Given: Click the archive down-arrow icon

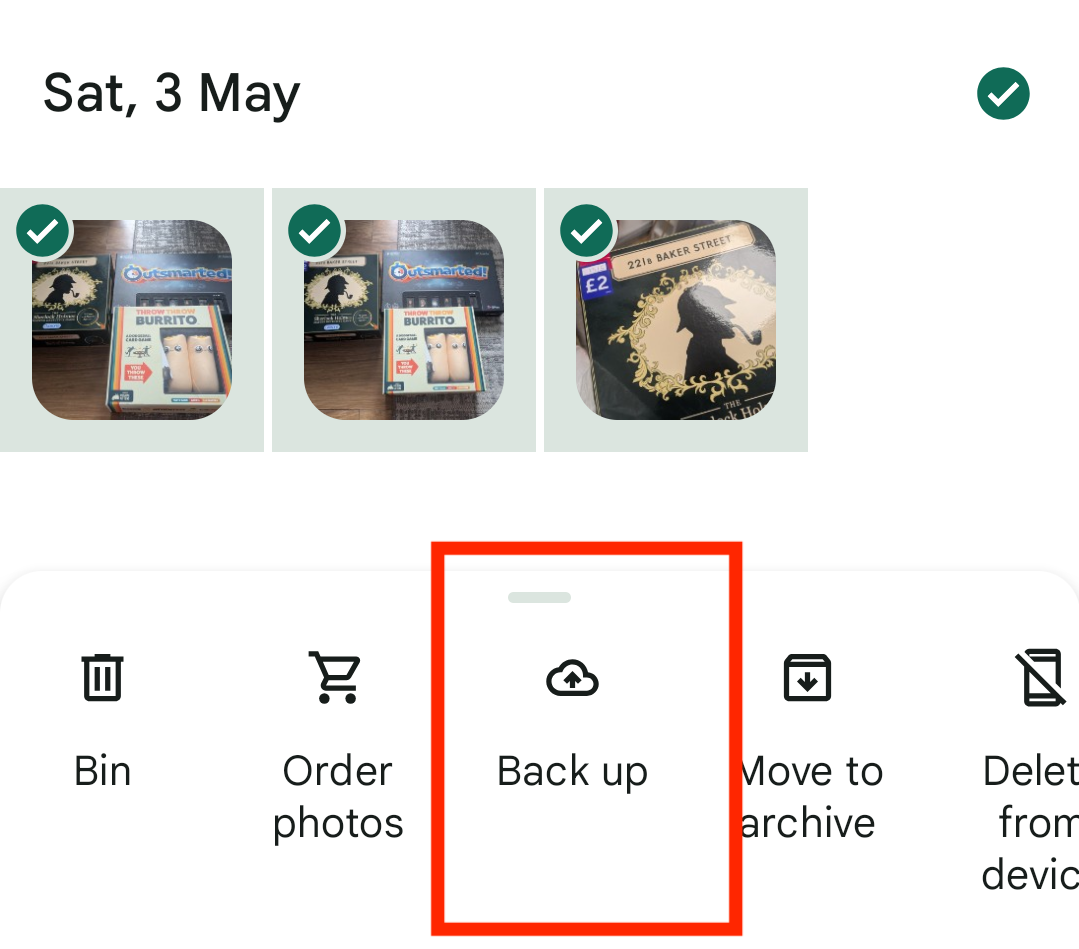Looking at the screenshot, I should coord(806,677).
